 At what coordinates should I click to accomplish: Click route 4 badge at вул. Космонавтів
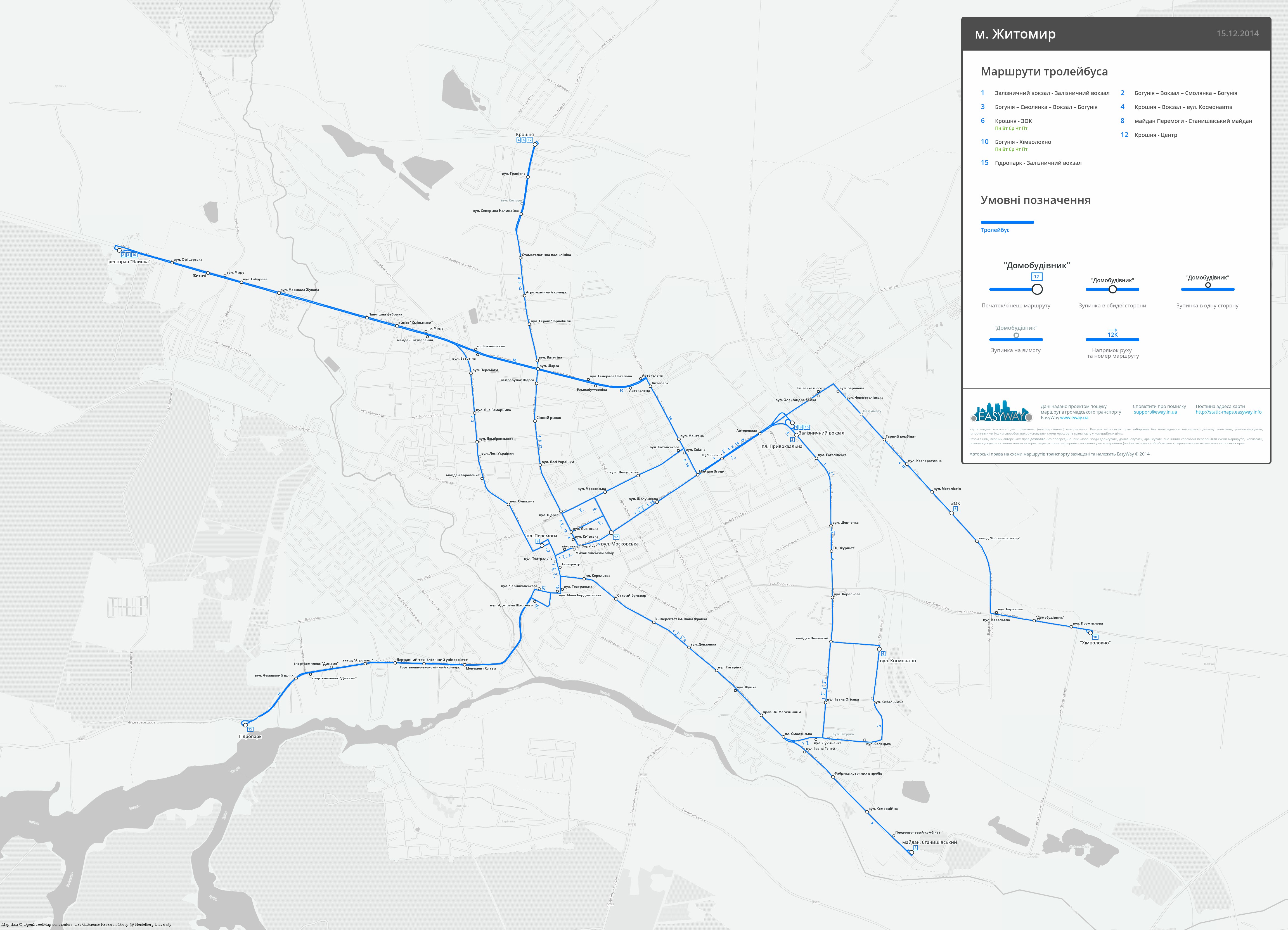click(x=883, y=654)
